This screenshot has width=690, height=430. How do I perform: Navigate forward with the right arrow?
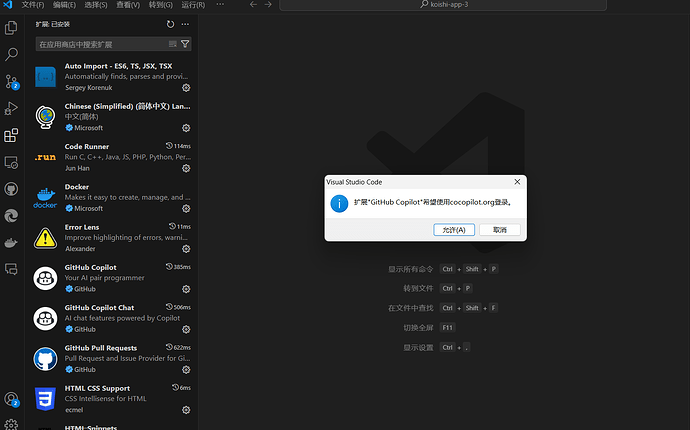coord(268,4)
